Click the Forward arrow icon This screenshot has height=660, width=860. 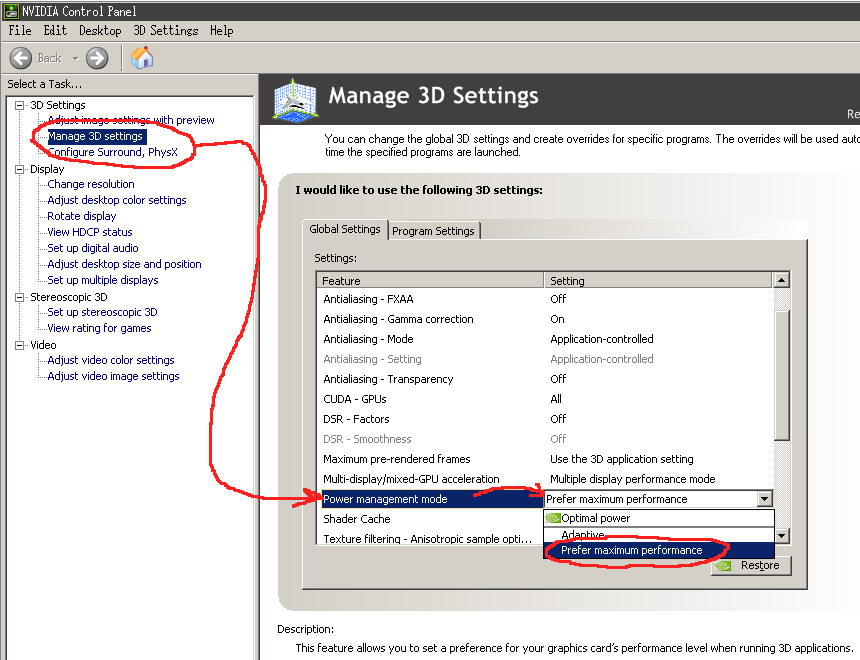click(x=97, y=58)
